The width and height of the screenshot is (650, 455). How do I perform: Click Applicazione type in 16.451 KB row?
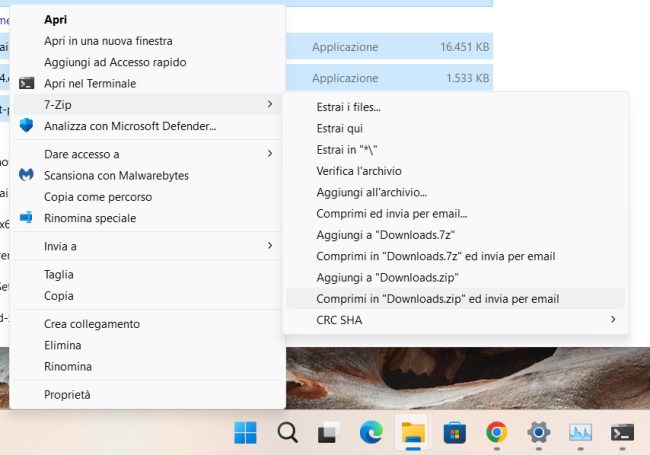coord(345,47)
